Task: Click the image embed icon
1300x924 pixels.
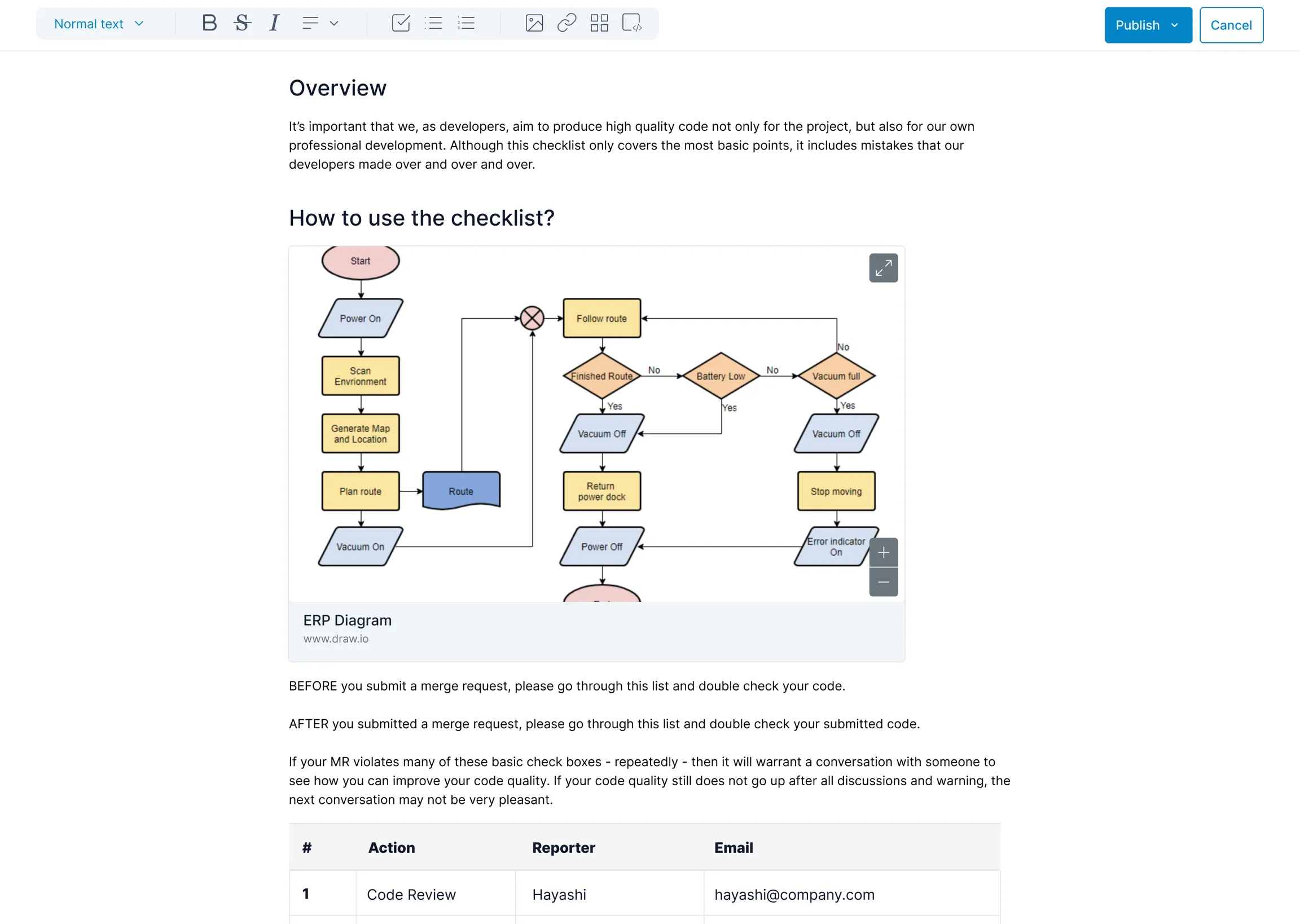Action: point(533,24)
